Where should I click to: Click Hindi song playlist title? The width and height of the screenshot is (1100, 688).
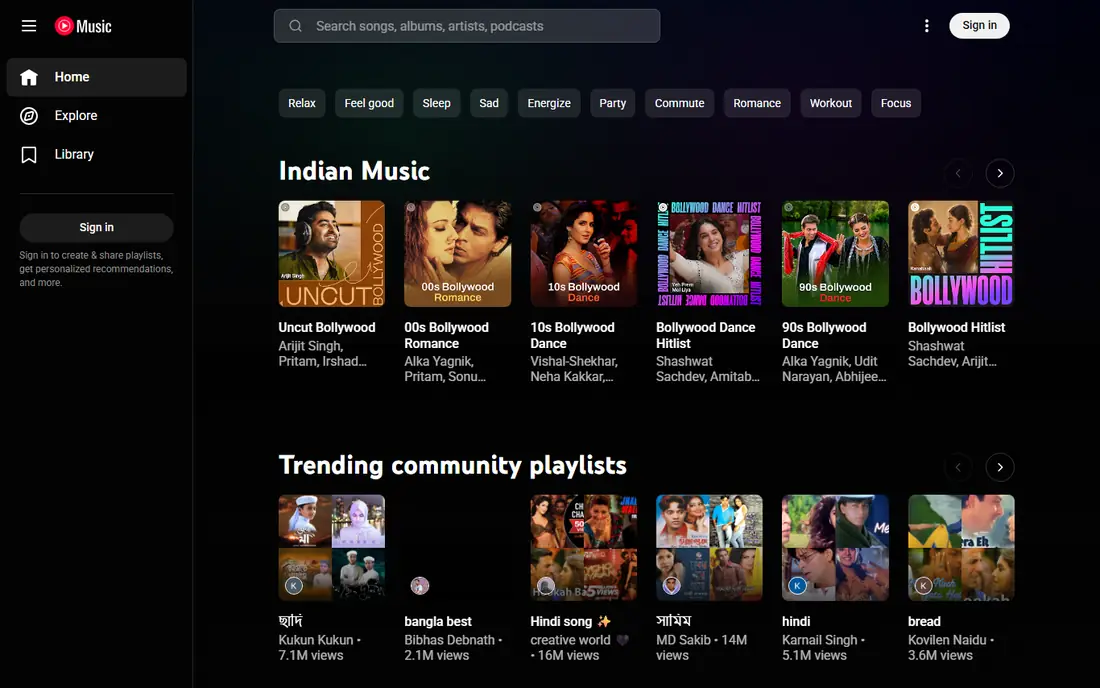570,621
